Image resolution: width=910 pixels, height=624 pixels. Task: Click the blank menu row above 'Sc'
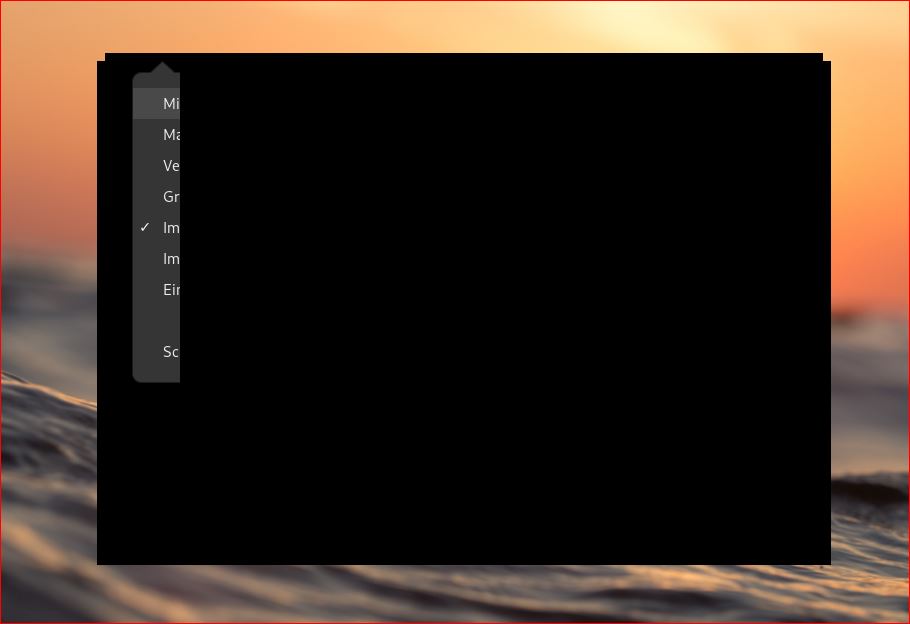[x=158, y=321]
